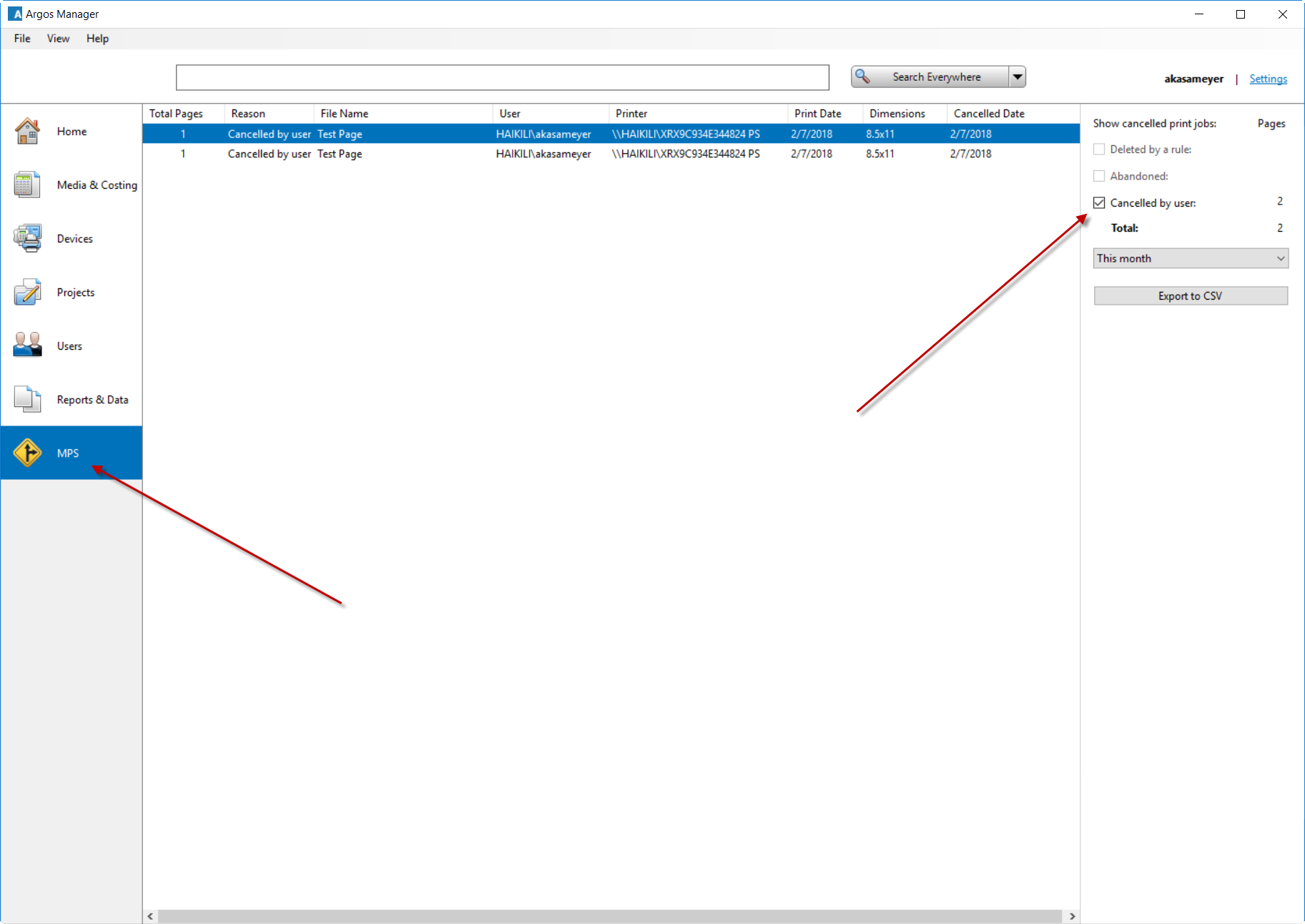Open the This month period dropdown
Image resolution: width=1305 pixels, height=924 pixels.
[x=1191, y=258]
